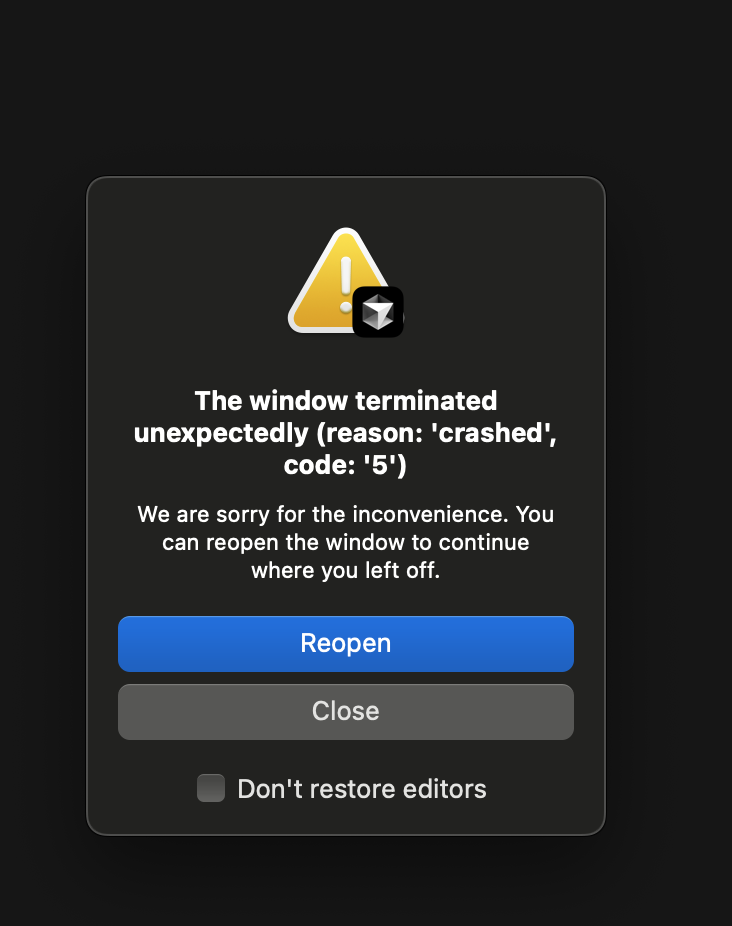Viewport: 732px width, 926px height.
Task: Click the "We are sorry for the inconvenience" message
Action: [x=346, y=542]
